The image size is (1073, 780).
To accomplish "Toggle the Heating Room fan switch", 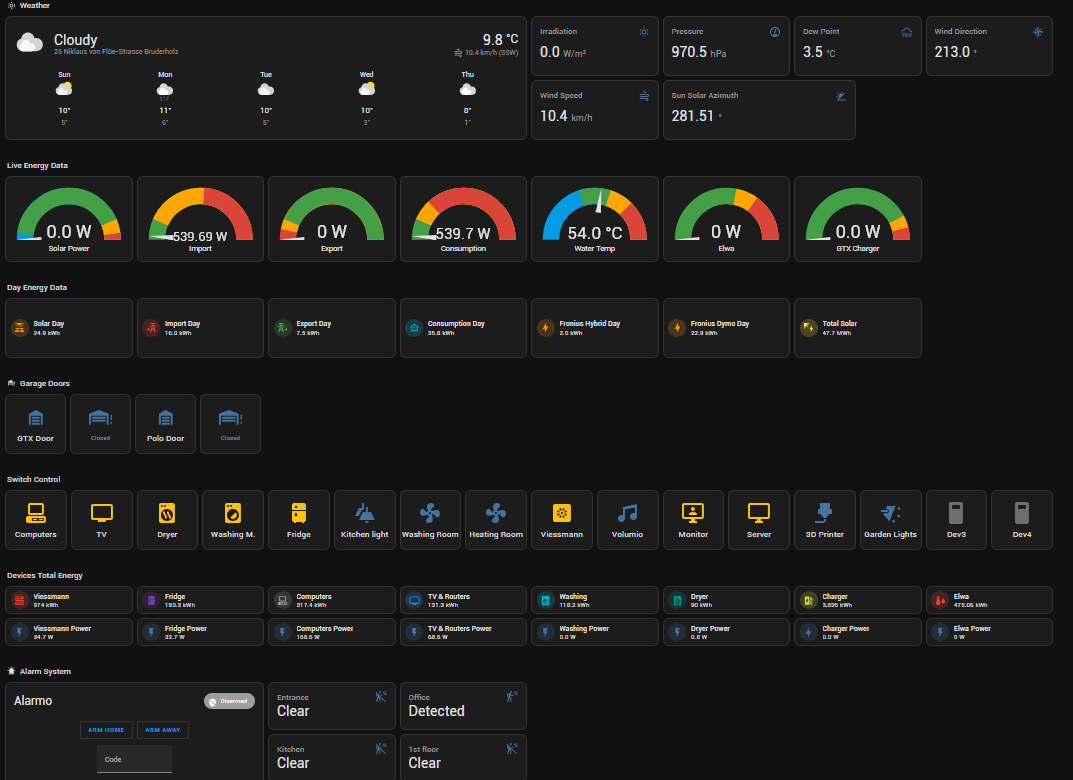I will (495, 519).
